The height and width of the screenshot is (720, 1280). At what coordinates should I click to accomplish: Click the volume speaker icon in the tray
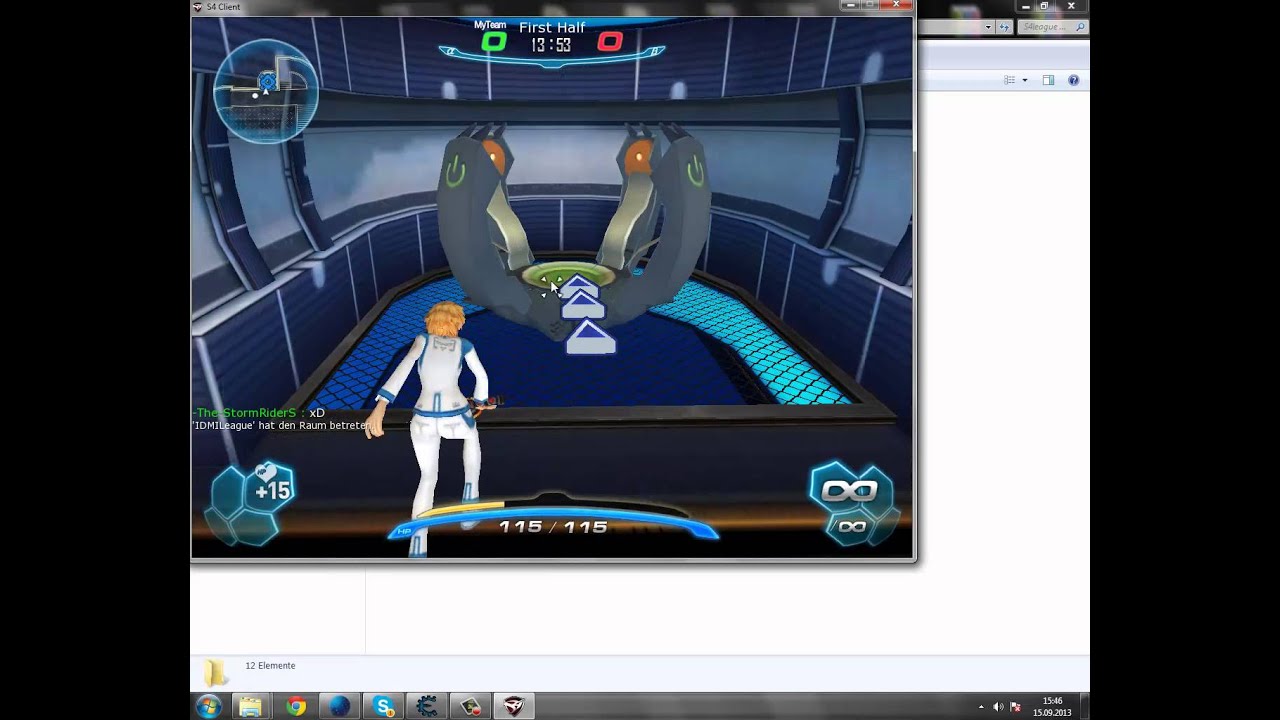[998, 707]
